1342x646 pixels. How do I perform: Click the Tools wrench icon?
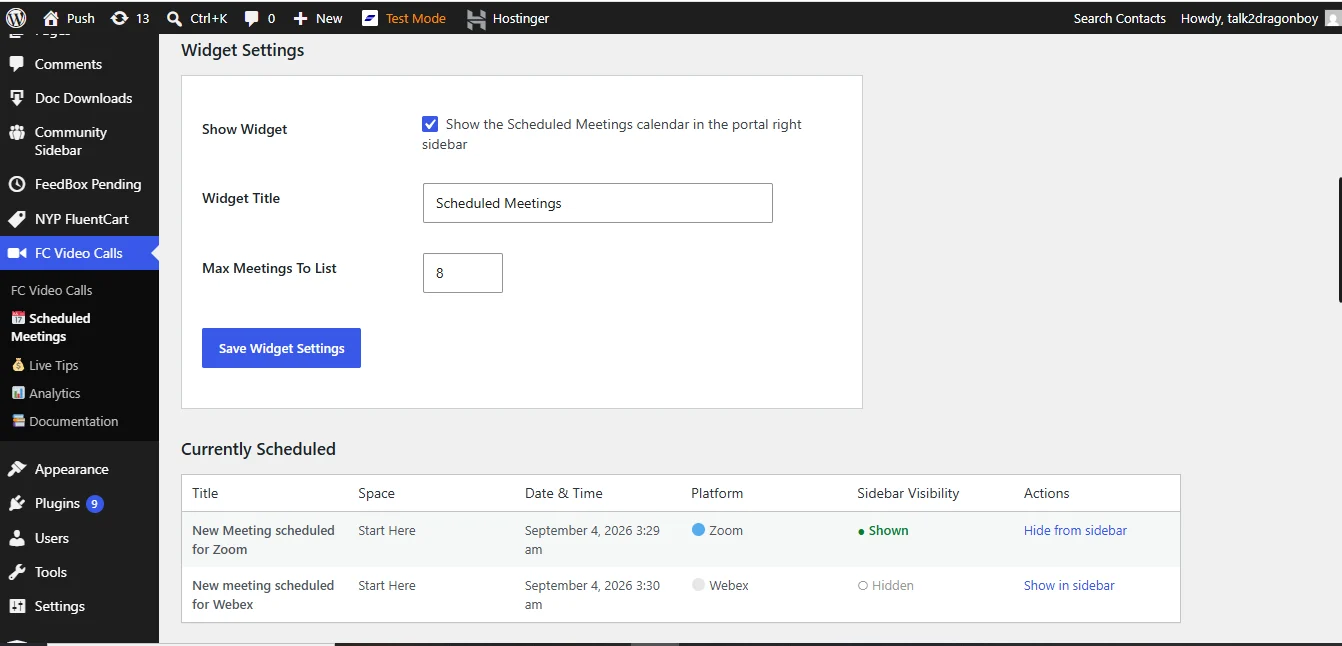click(x=16, y=572)
